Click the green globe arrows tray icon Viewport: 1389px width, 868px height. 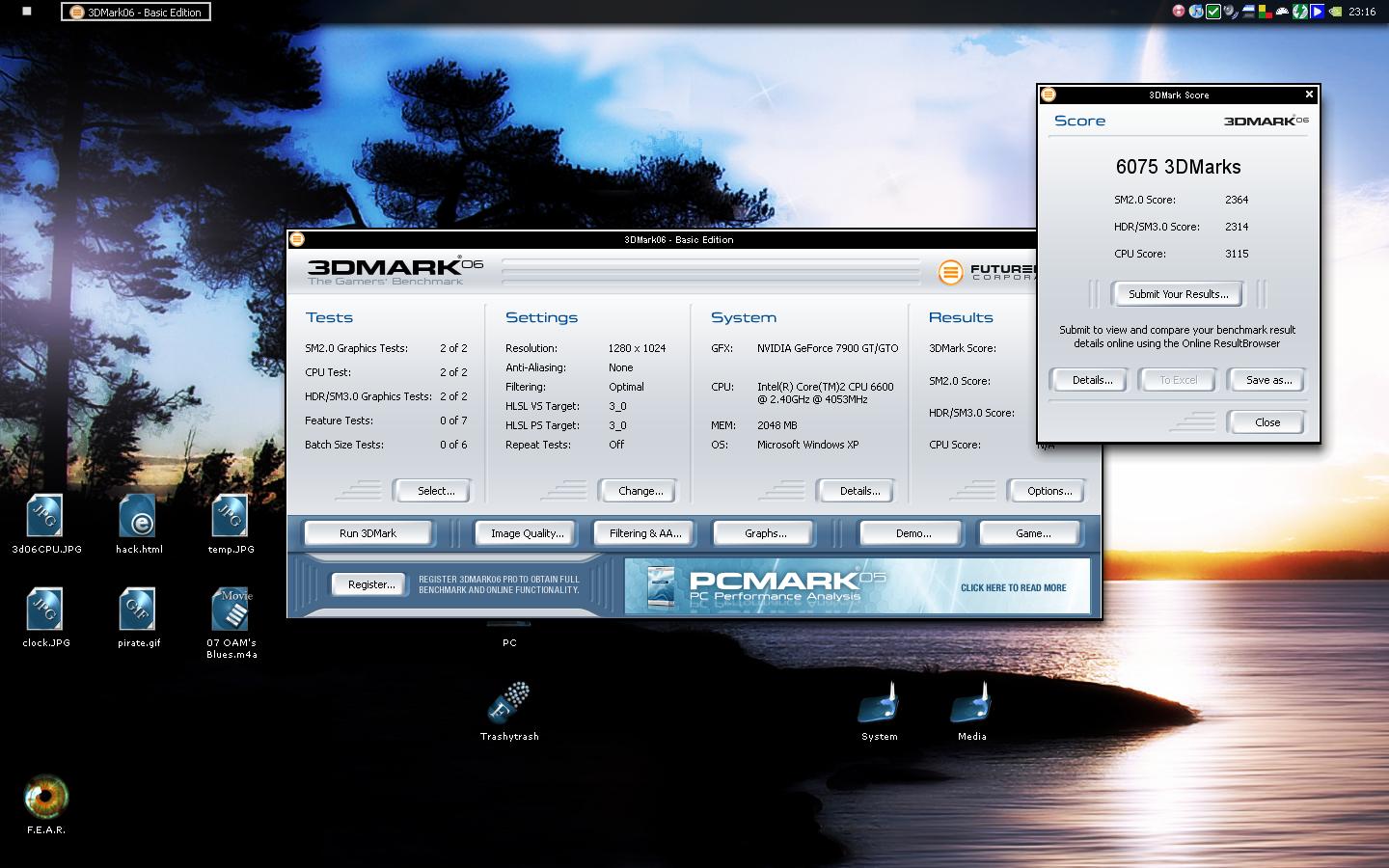[x=1299, y=12]
